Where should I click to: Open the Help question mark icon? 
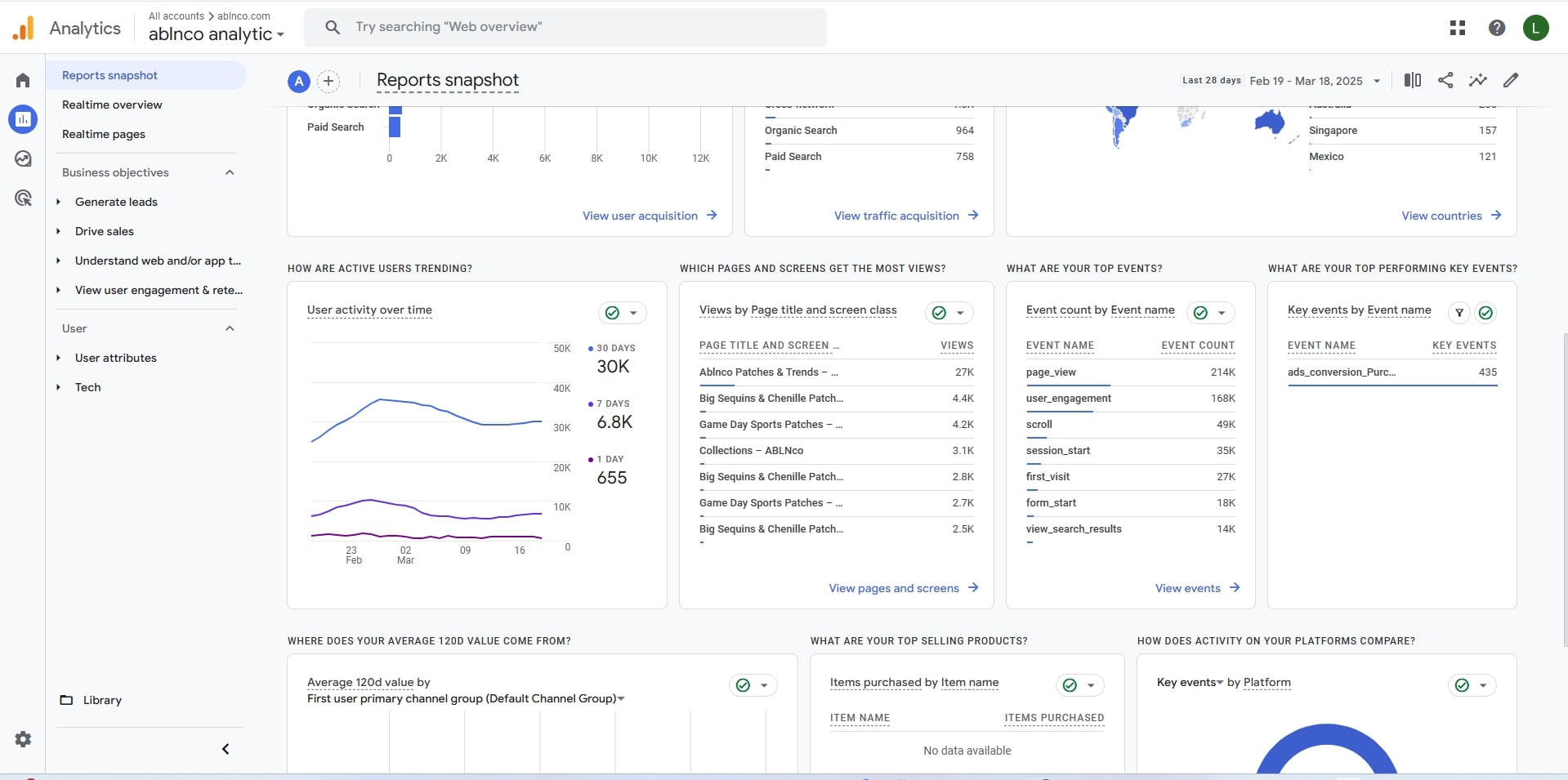tap(1497, 28)
